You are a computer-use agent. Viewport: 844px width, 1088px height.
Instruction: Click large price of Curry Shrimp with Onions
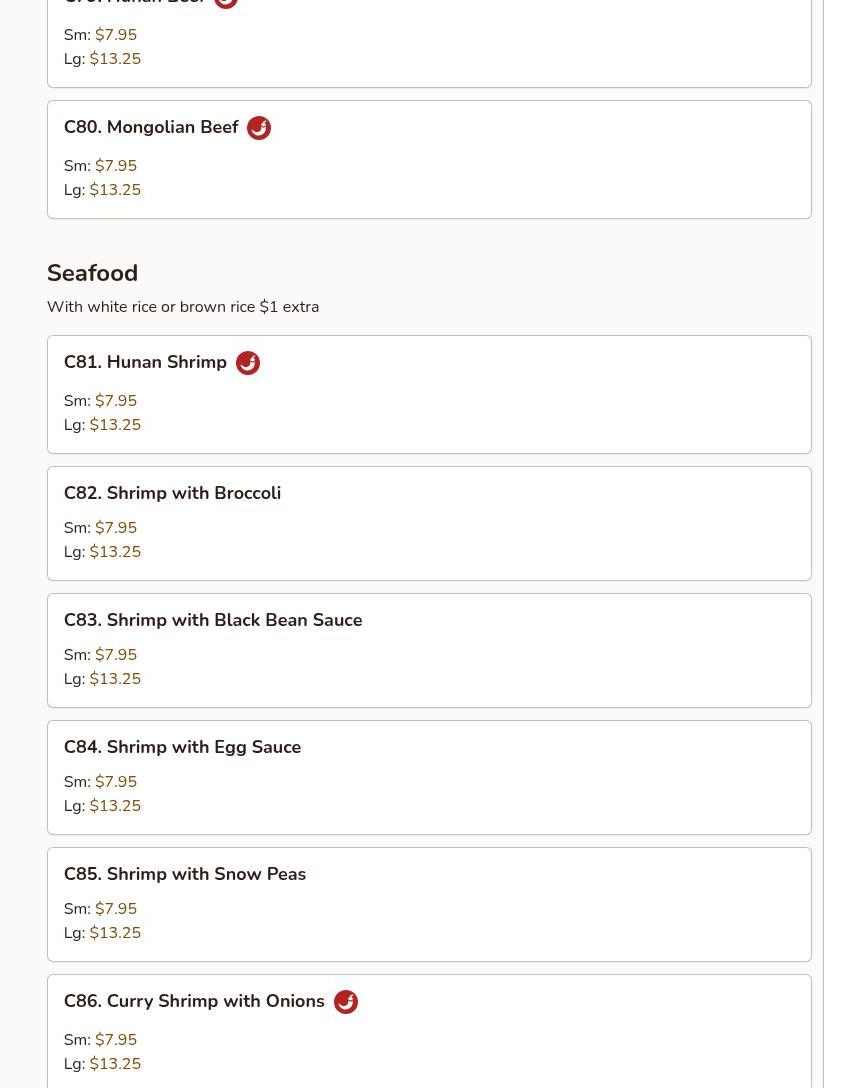click(x=115, y=1064)
